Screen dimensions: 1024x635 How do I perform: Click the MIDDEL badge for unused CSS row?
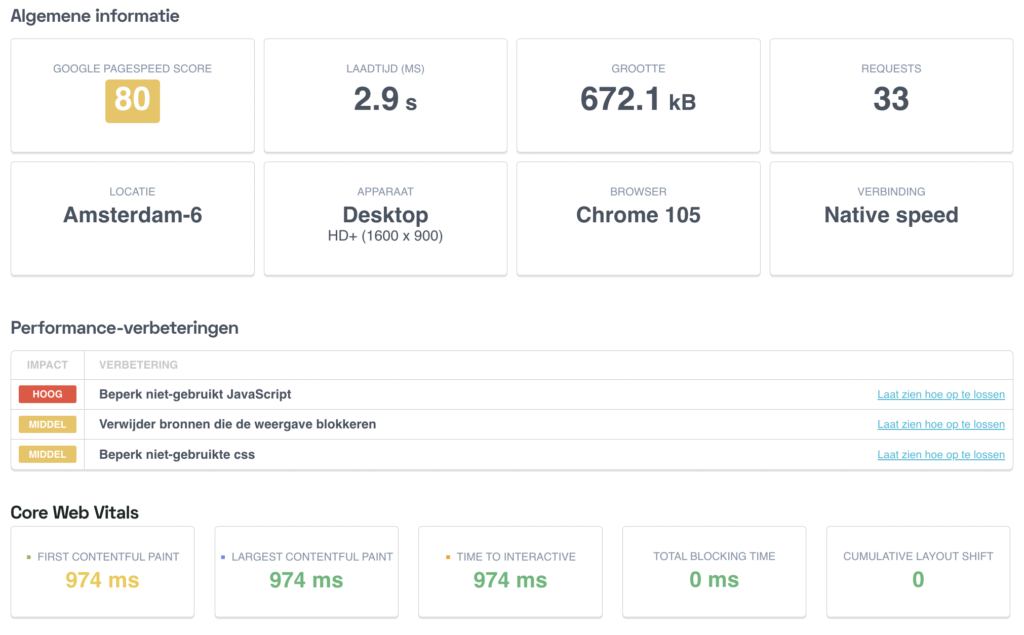click(47, 454)
